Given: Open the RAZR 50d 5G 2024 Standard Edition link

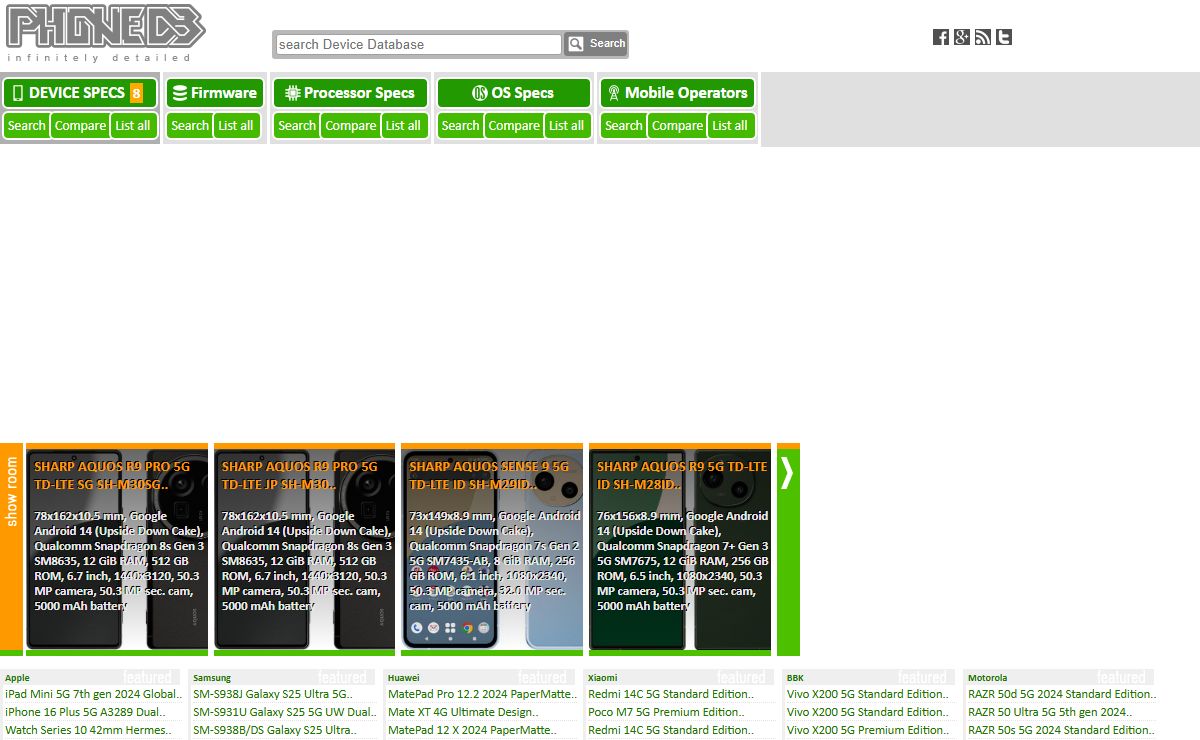Looking at the screenshot, I should pos(1062,694).
